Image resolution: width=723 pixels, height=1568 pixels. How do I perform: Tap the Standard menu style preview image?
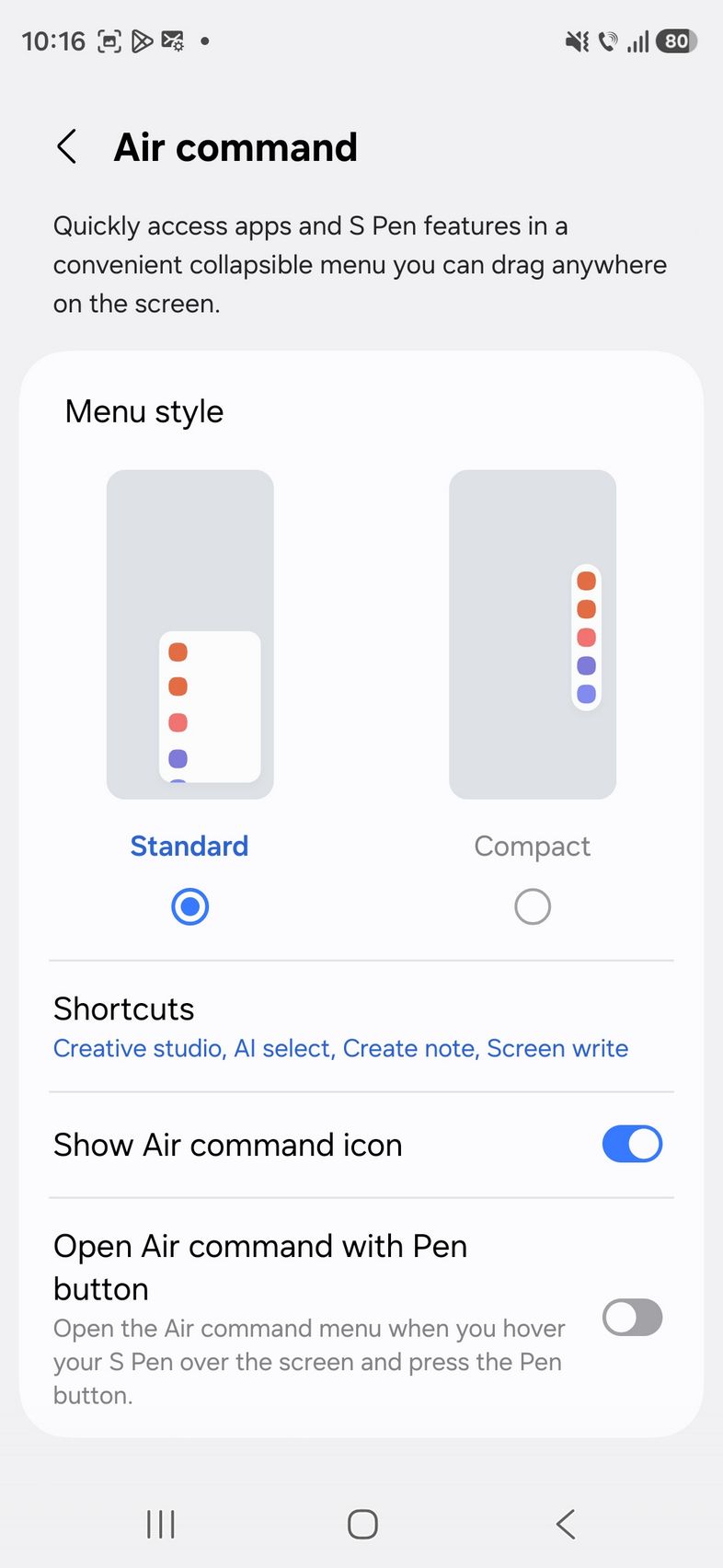tap(189, 634)
